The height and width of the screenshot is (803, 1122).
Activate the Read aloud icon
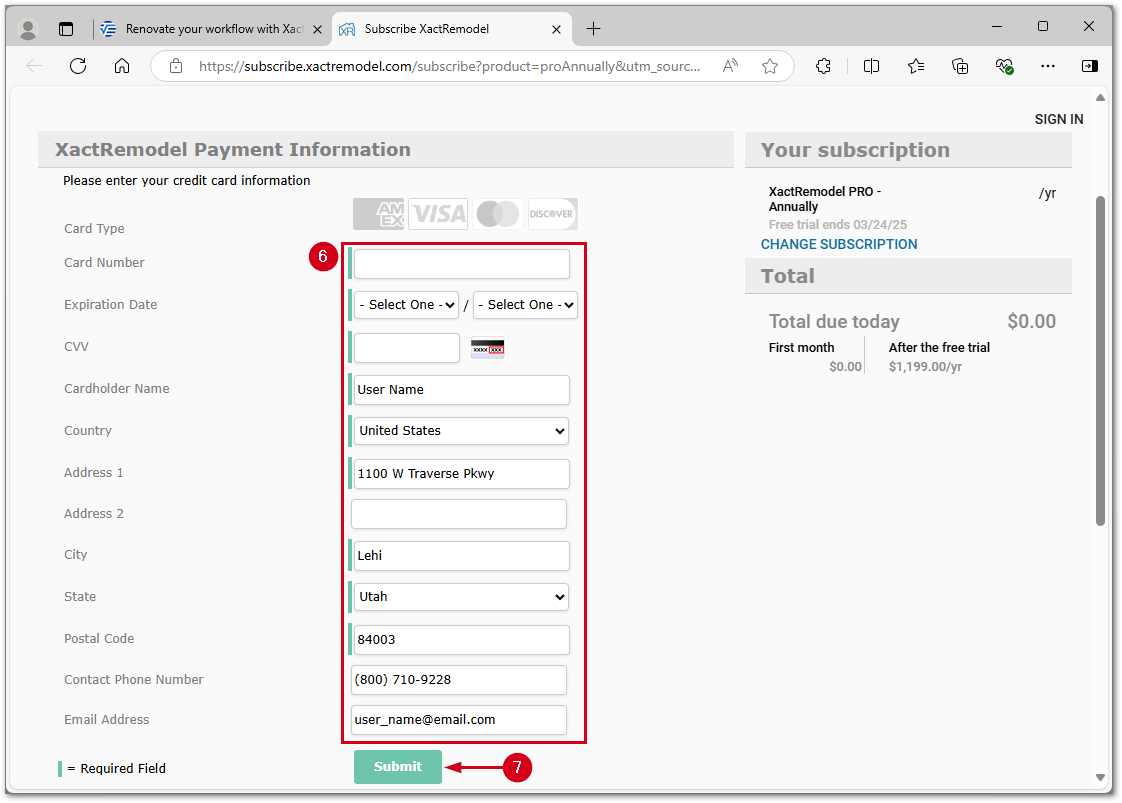point(730,67)
